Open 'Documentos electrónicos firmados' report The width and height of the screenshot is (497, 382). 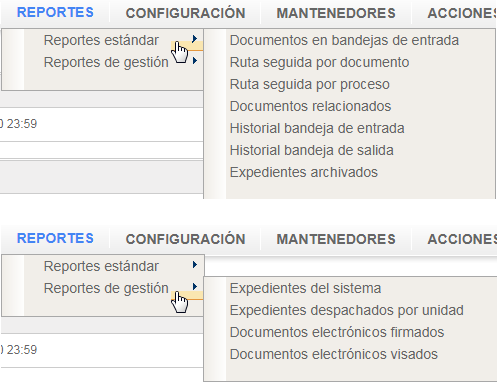point(337,332)
